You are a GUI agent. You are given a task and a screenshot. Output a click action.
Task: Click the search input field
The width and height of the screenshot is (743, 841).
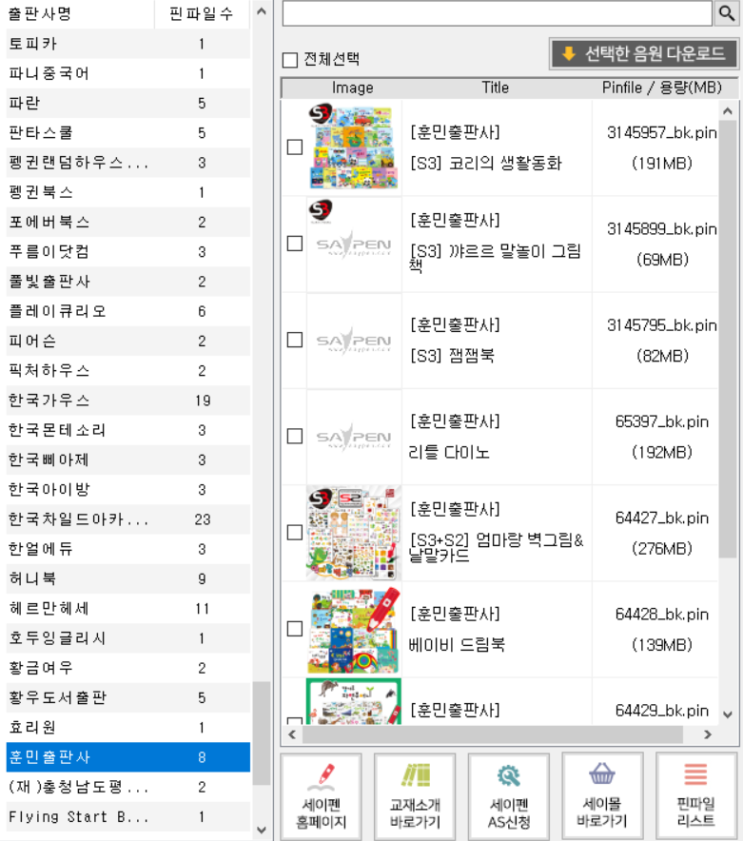point(497,13)
